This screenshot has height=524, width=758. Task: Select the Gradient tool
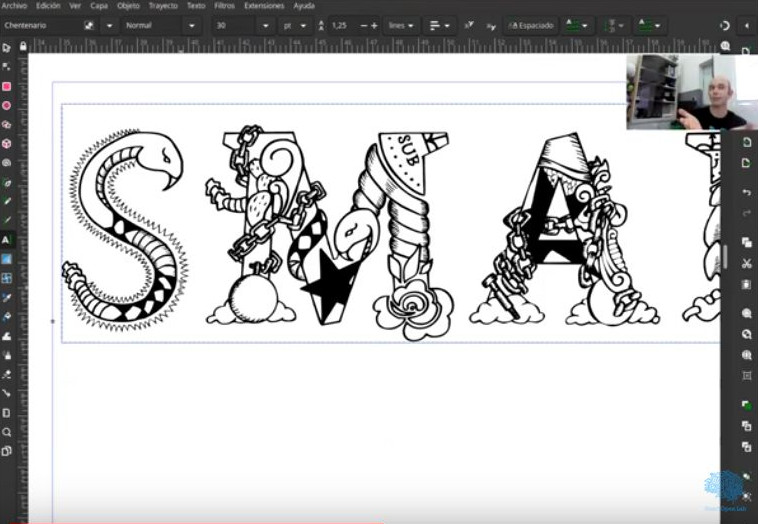click(x=7, y=259)
